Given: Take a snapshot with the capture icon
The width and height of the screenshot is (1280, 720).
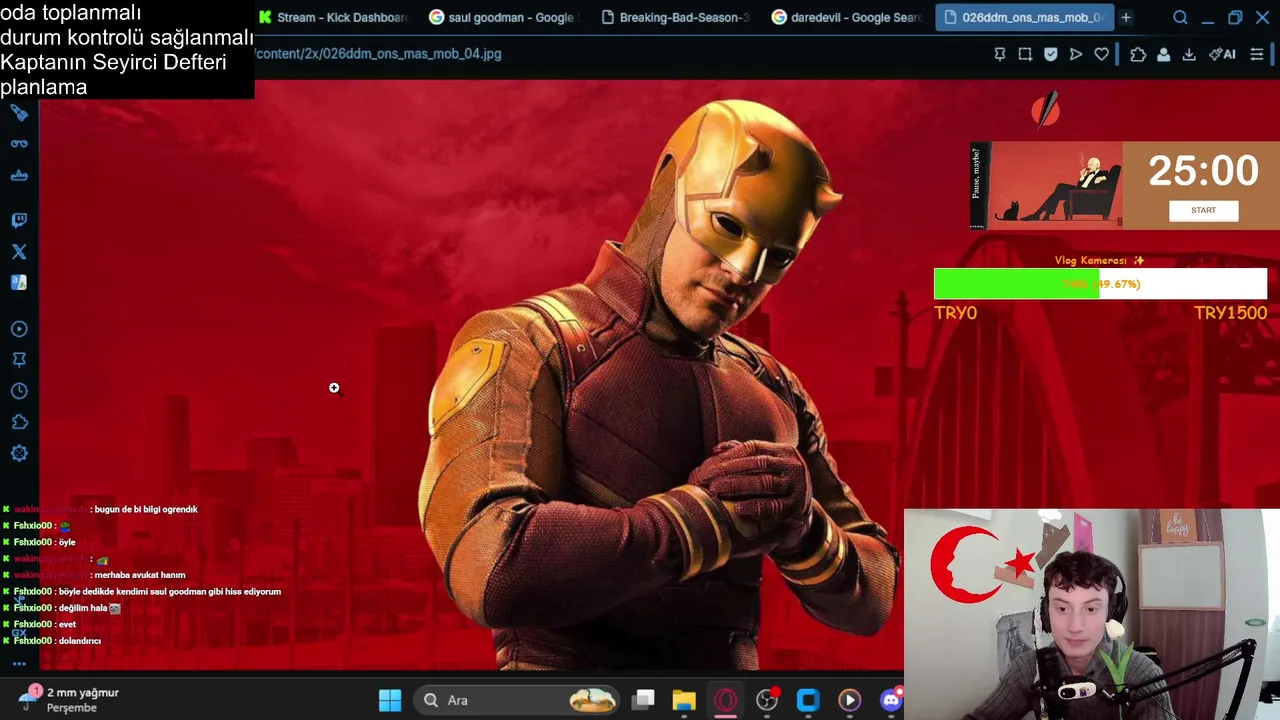Looking at the screenshot, I should pos(1025,54).
